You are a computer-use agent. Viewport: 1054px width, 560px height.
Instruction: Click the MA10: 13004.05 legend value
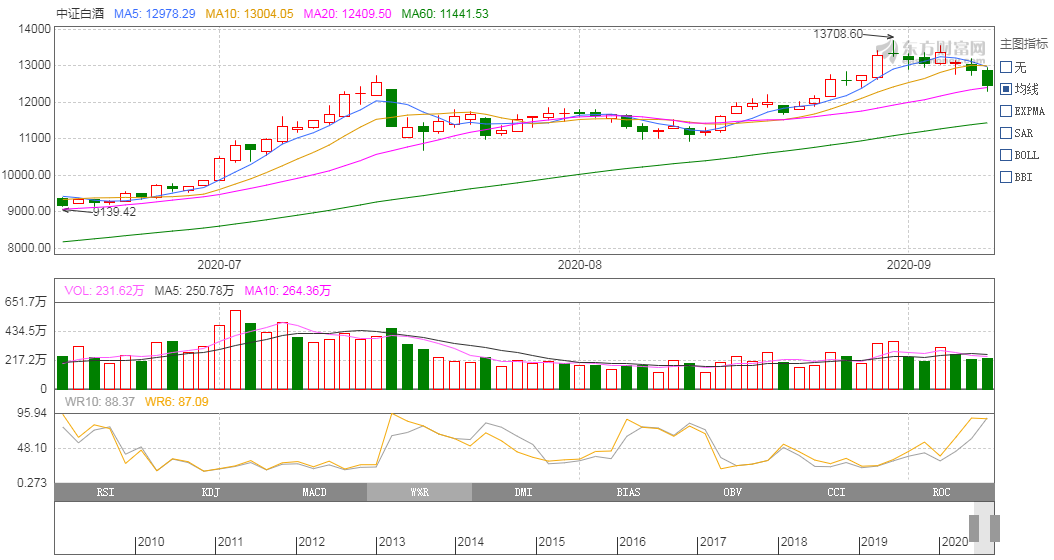pos(249,13)
